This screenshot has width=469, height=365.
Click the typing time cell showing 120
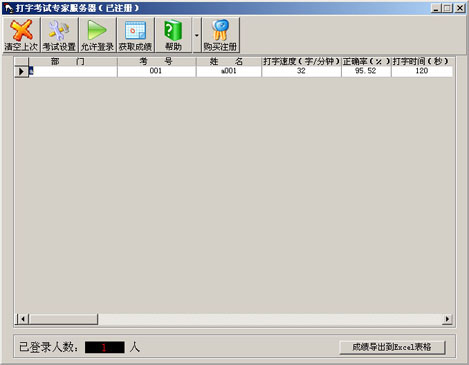pos(422,71)
